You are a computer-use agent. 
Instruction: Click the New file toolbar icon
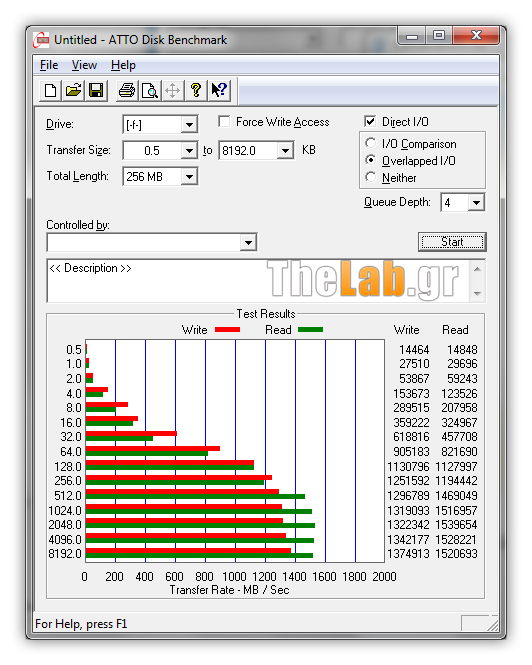(50, 90)
